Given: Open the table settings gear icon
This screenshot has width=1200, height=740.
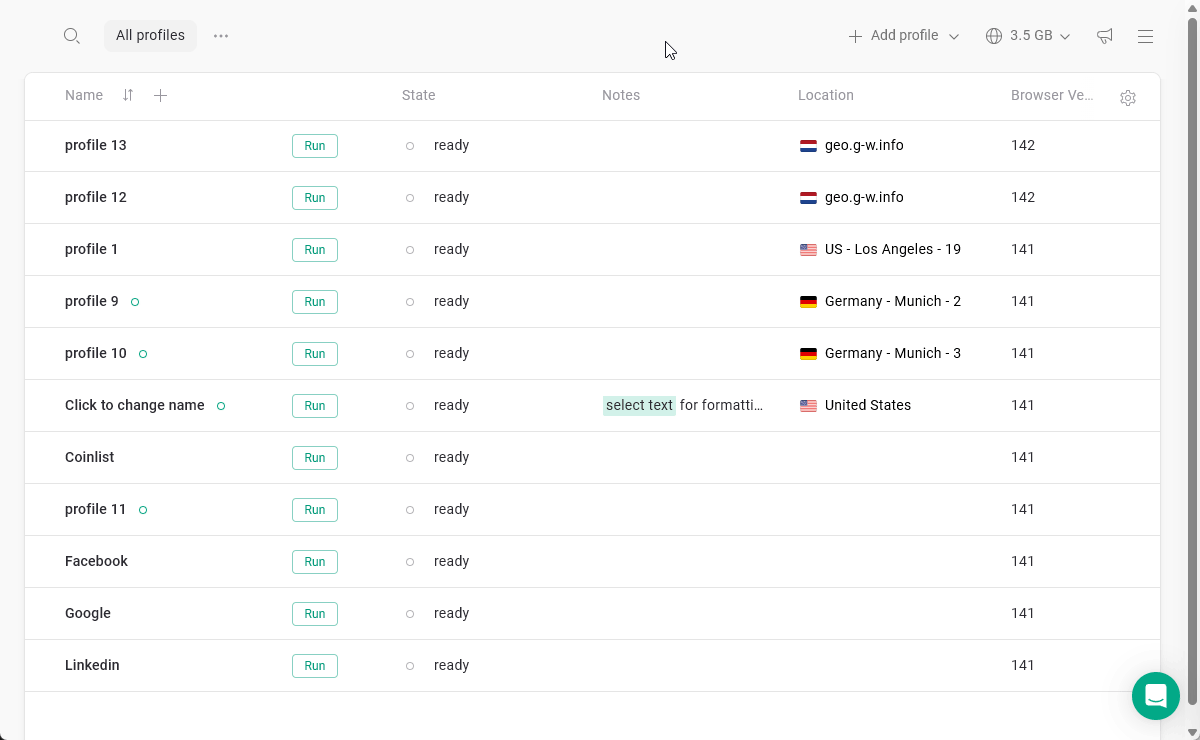Looking at the screenshot, I should [1128, 97].
